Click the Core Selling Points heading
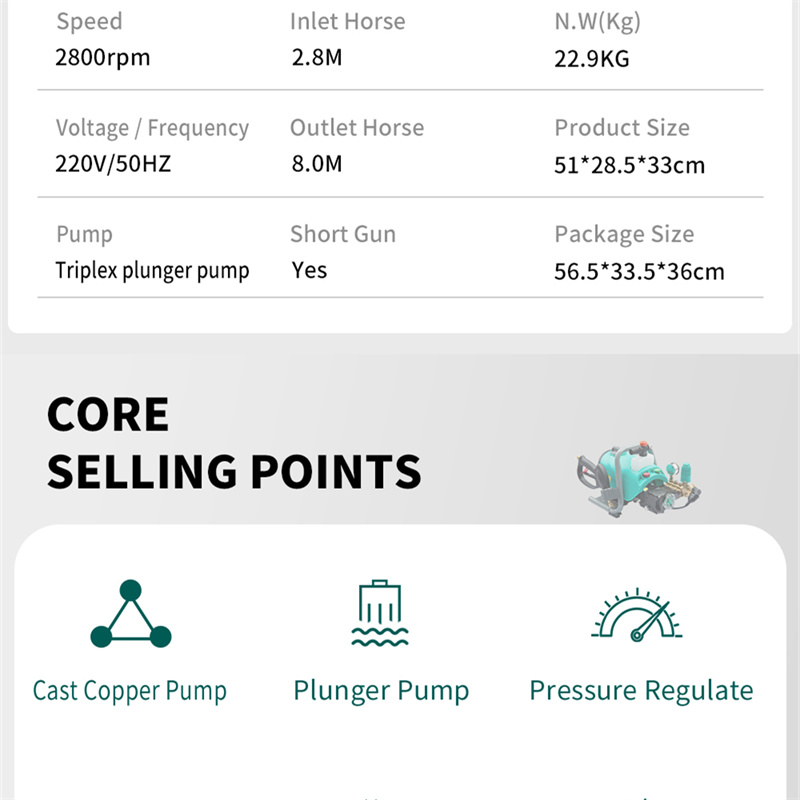Viewport: 800px width, 800px height. 234,442
